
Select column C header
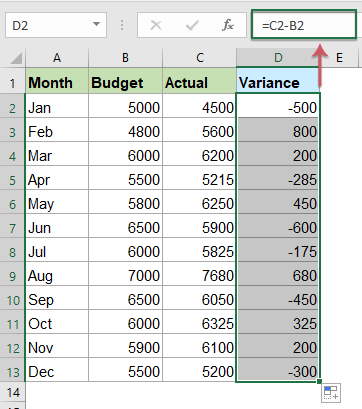coord(199,58)
